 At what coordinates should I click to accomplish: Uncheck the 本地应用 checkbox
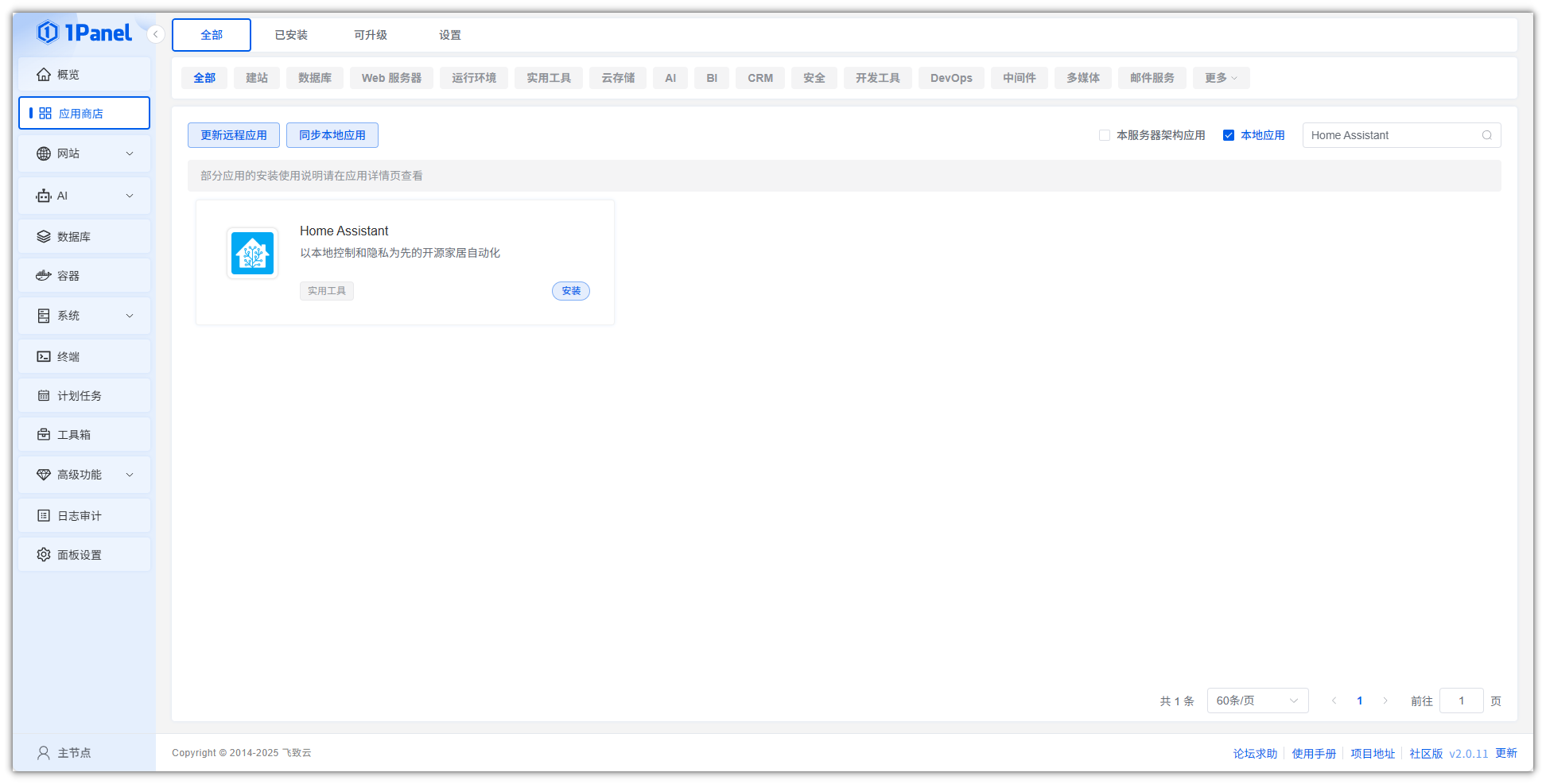1229,135
